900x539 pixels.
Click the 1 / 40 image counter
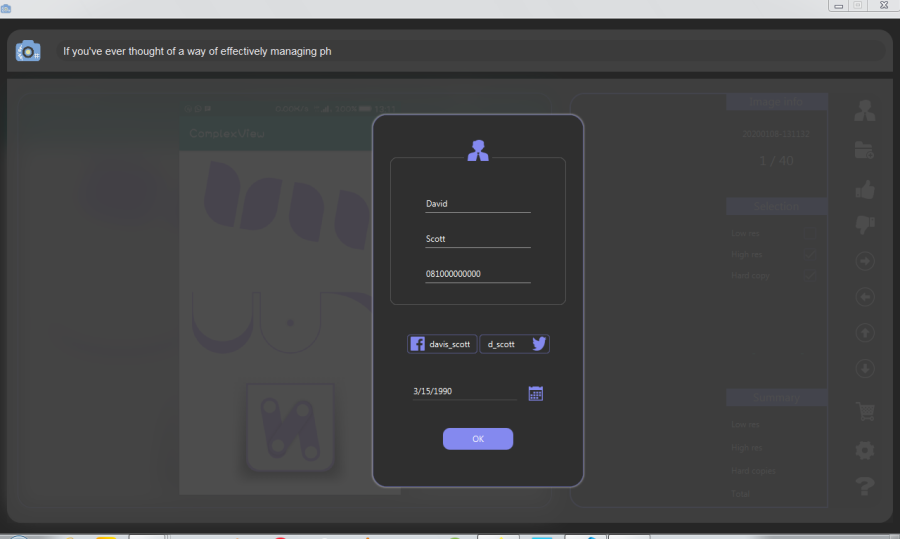[x=776, y=161]
